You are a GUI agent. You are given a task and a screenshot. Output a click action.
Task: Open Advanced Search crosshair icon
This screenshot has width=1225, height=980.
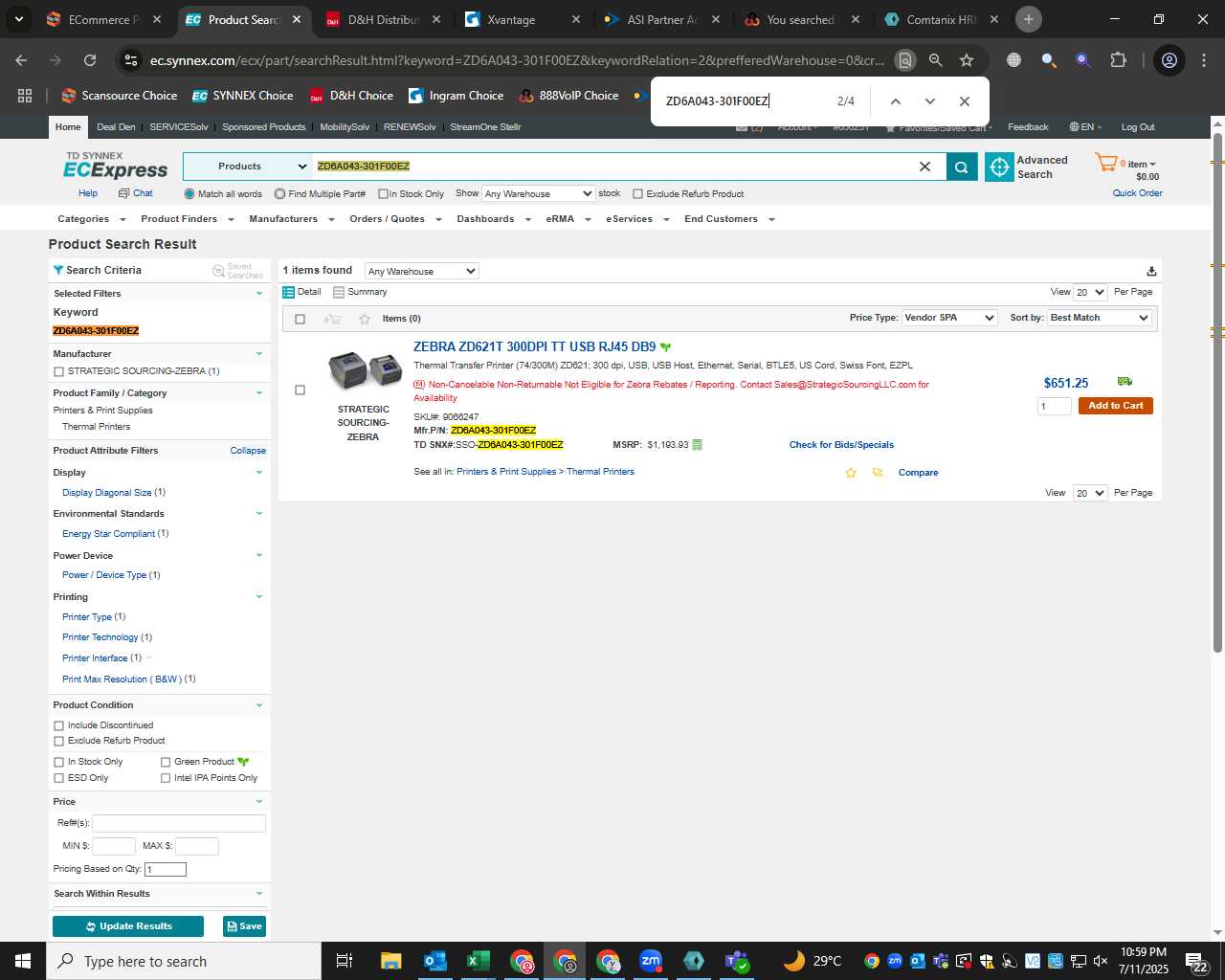click(x=999, y=167)
